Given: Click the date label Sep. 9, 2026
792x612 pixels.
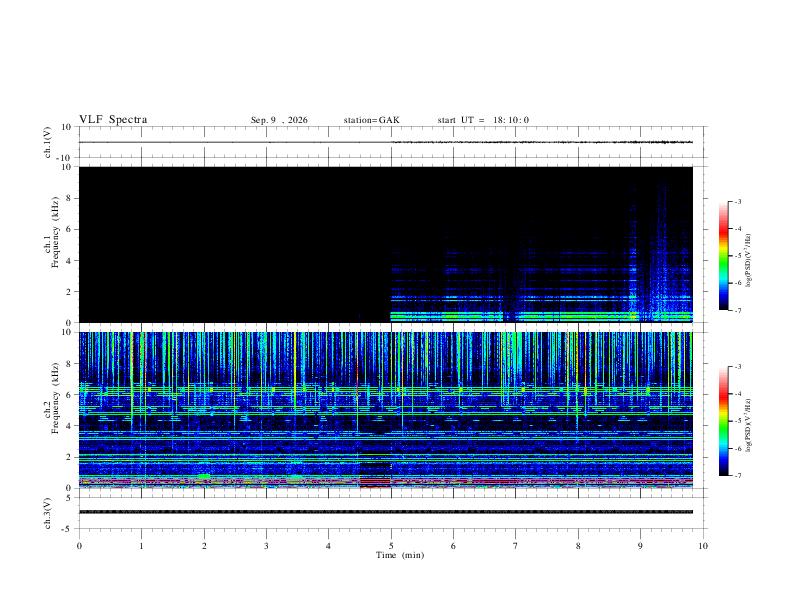Looking at the screenshot, I should click(279, 120).
